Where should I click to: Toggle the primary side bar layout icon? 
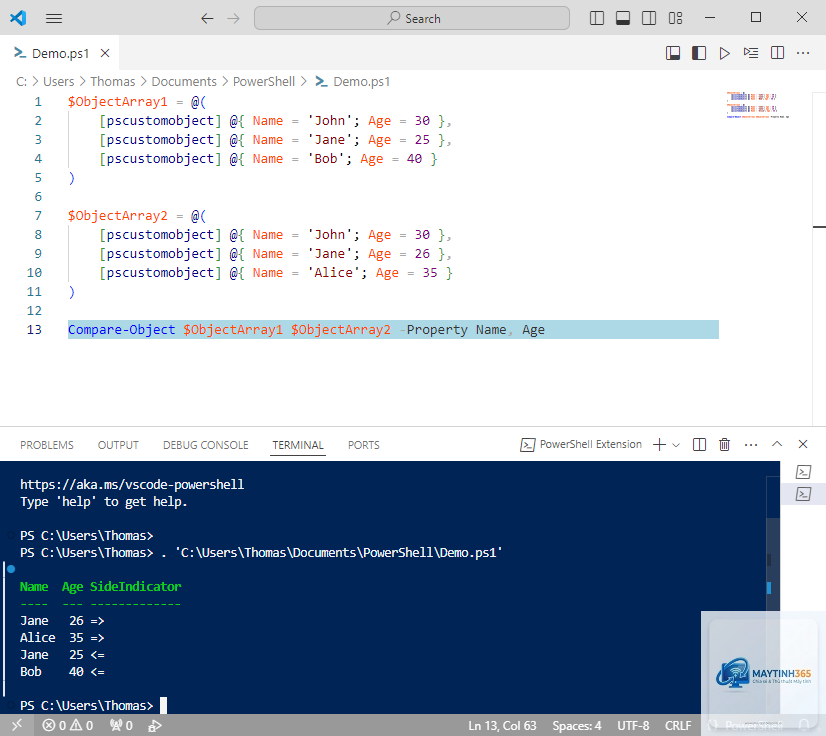pos(596,18)
